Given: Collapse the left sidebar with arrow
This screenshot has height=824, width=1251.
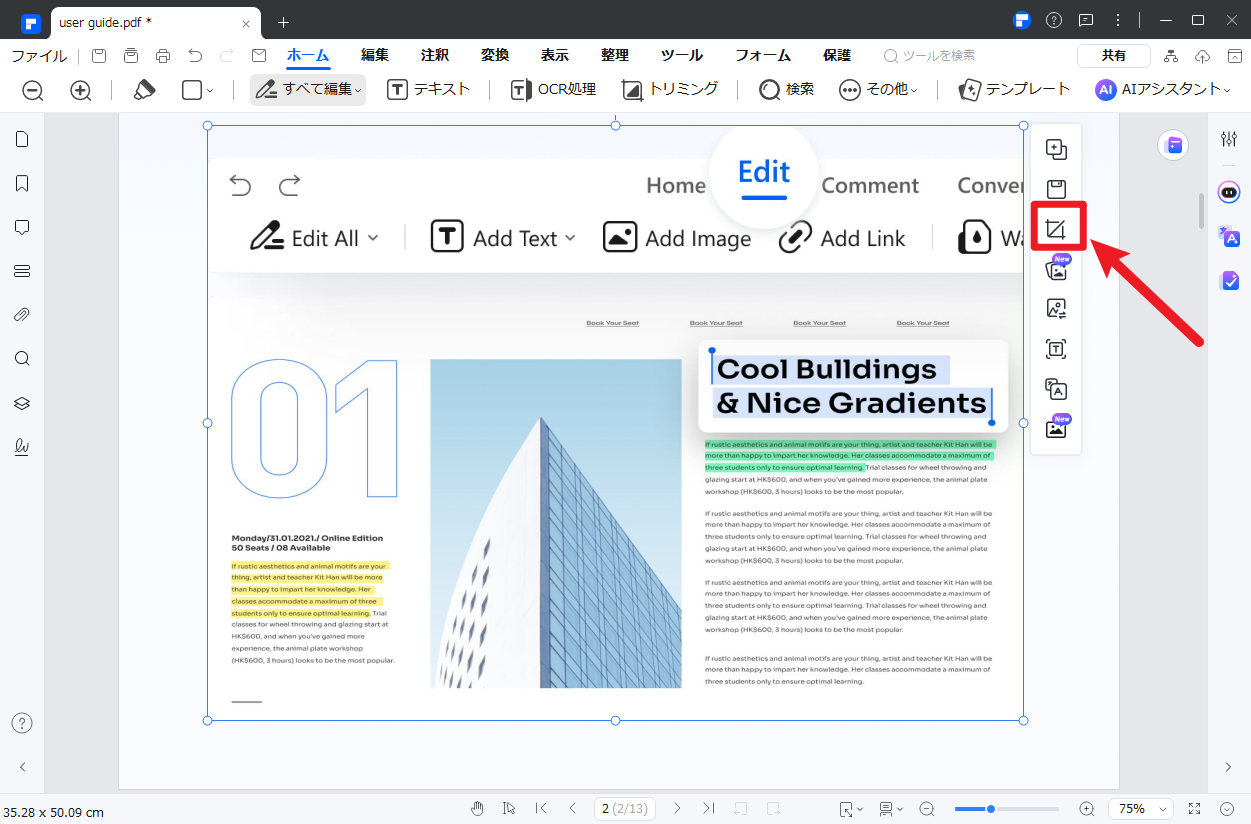Looking at the screenshot, I should (x=22, y=767).
